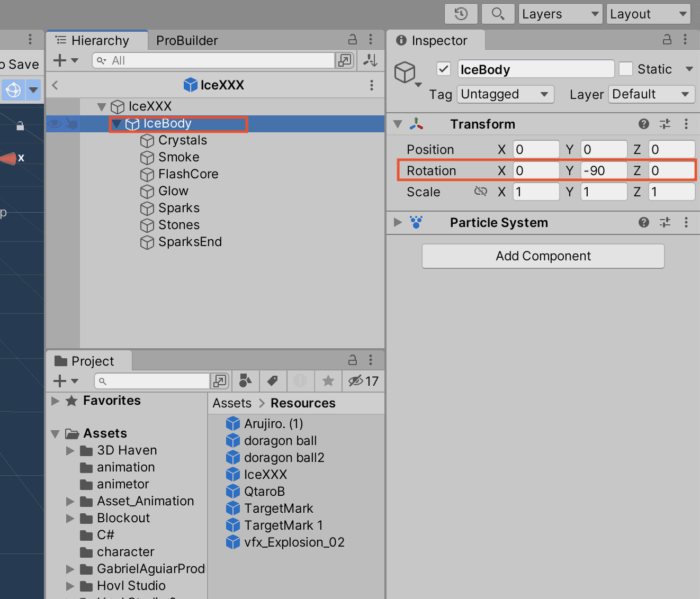Open the undo history icon in top toolbar
This screenshot has height=599, width=700.
461,14
